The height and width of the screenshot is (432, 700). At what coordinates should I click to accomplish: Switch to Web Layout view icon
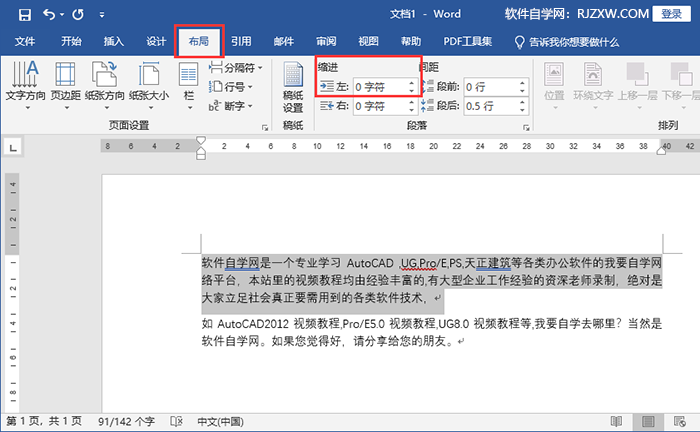pos(680,422)
